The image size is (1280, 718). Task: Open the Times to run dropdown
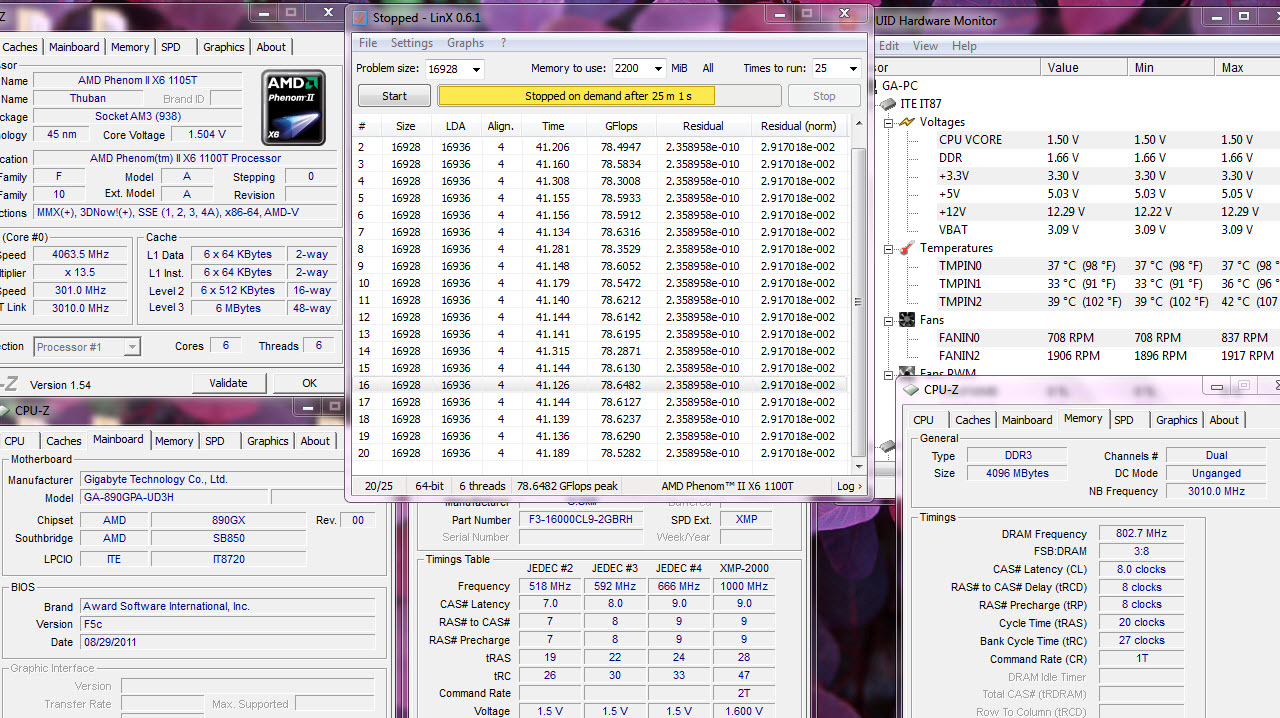point(852,69)
